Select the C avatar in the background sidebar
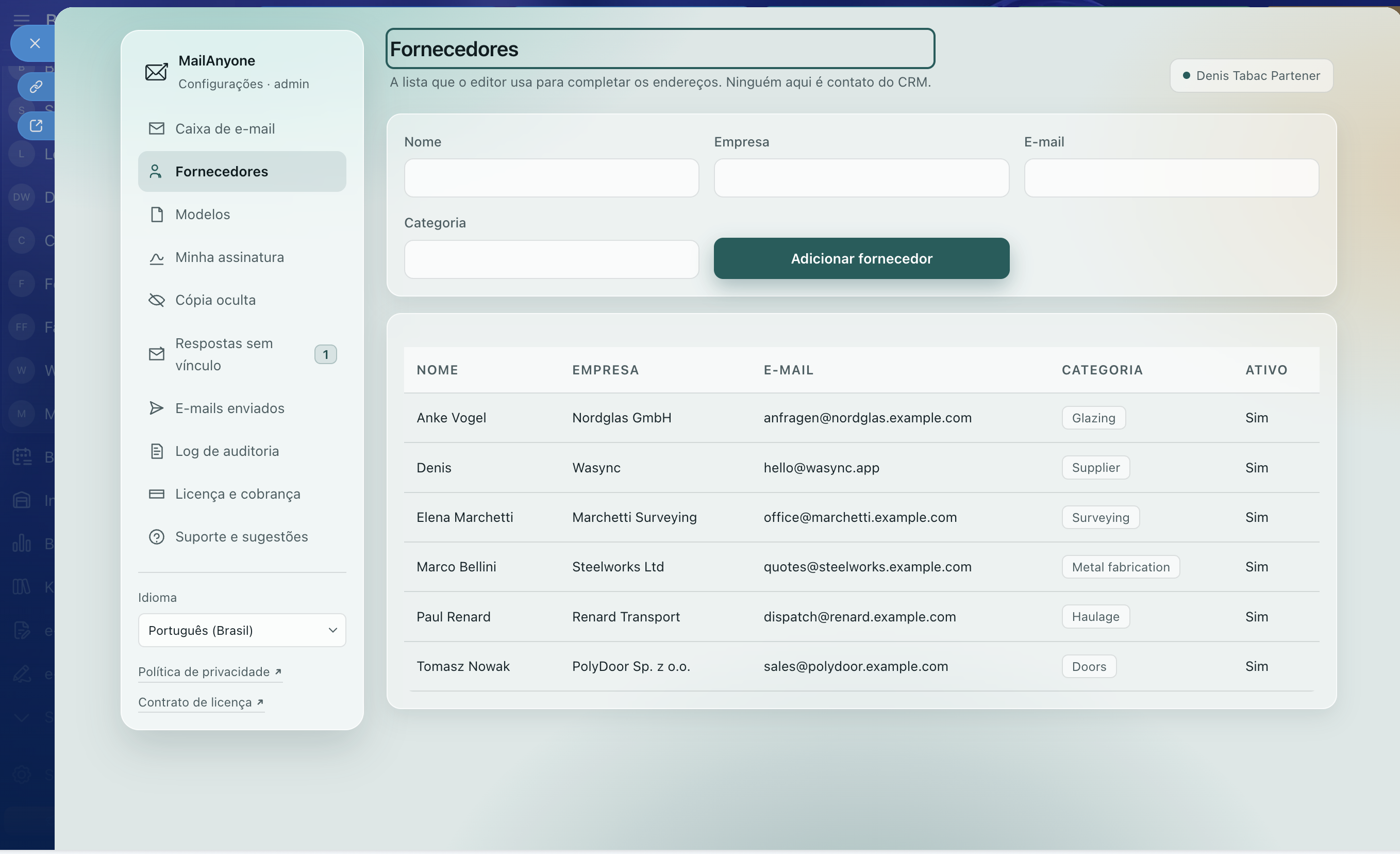 point(22,240)
